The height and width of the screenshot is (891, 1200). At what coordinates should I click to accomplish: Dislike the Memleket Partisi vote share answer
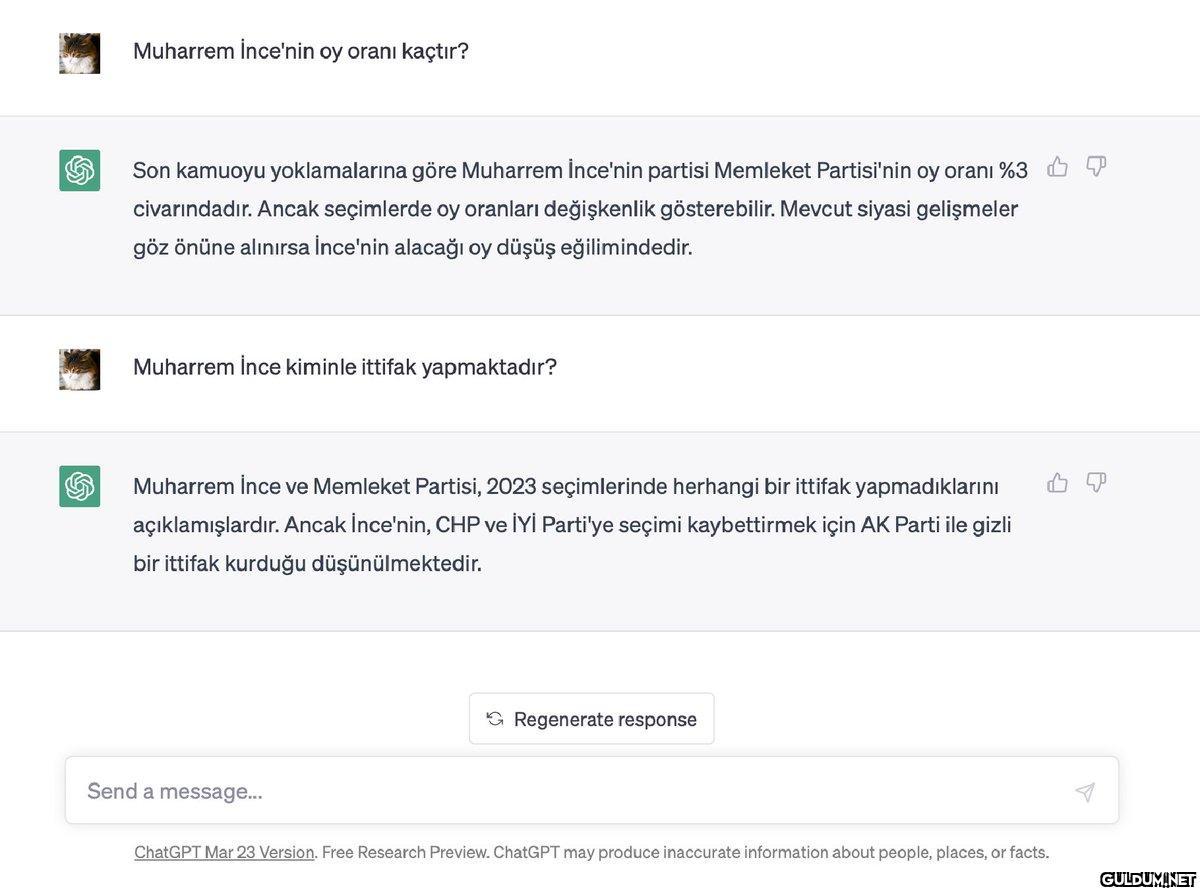point(1096,167)
